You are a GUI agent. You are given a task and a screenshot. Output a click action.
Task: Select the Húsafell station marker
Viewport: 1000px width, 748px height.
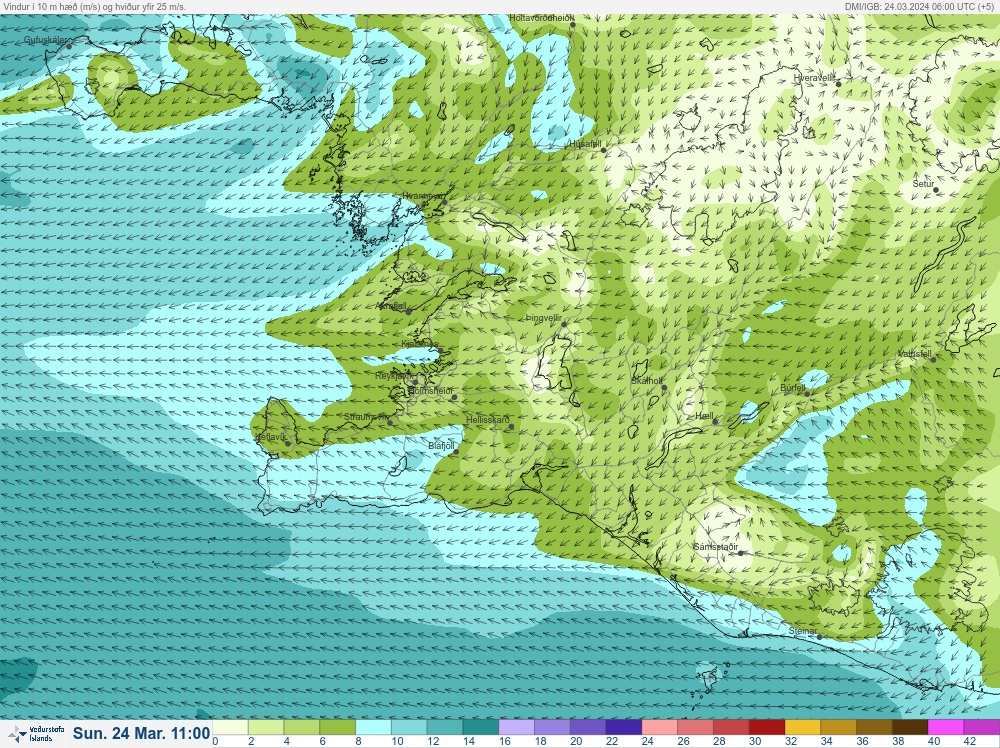tap(603, 150)
